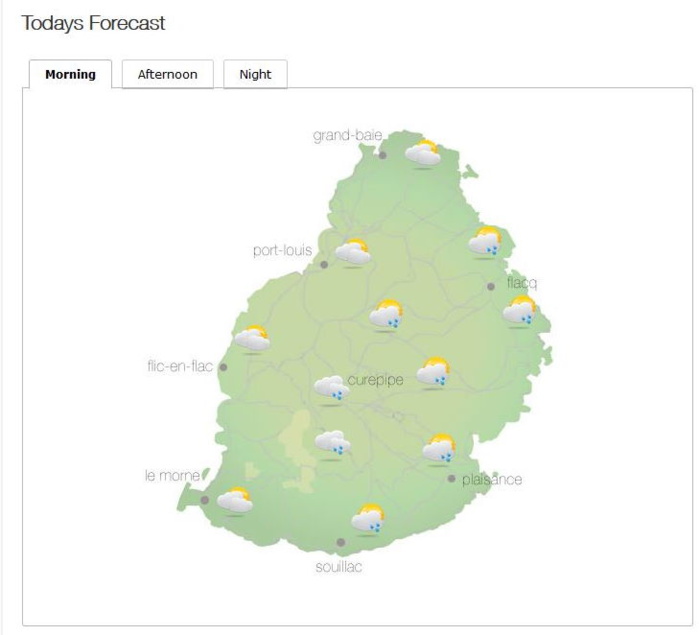Click the rain cloud icon left of curepipe label
699x635 pixels.
coord(330,389)
